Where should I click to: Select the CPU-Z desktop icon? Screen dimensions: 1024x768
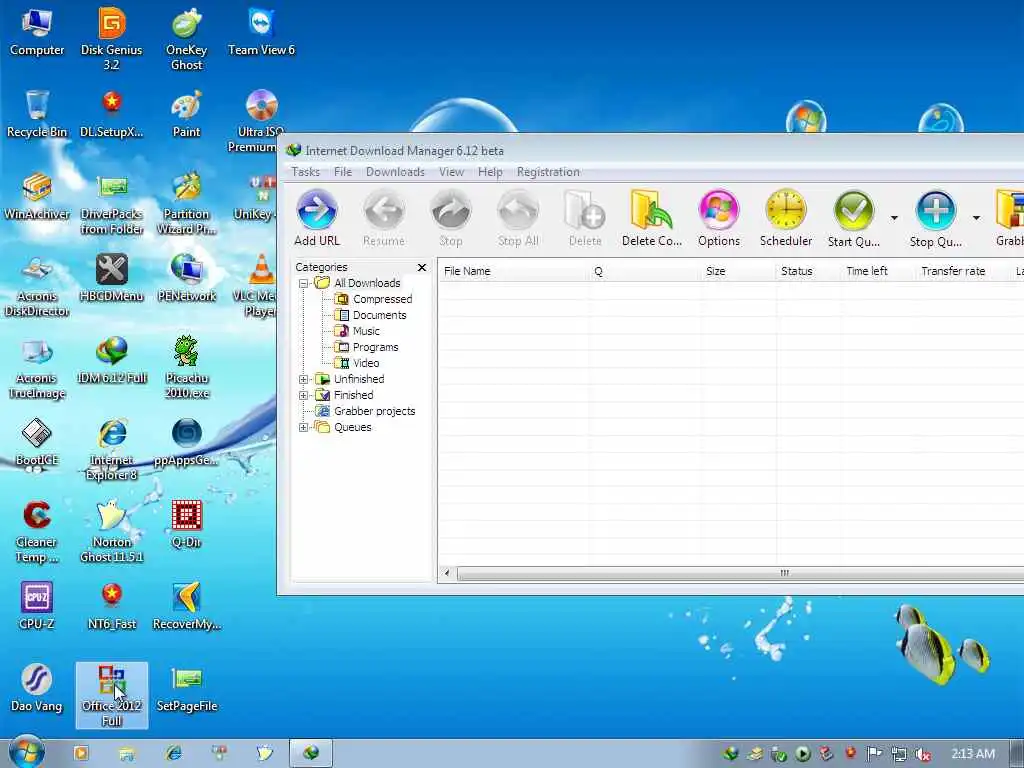click(37, 606)
